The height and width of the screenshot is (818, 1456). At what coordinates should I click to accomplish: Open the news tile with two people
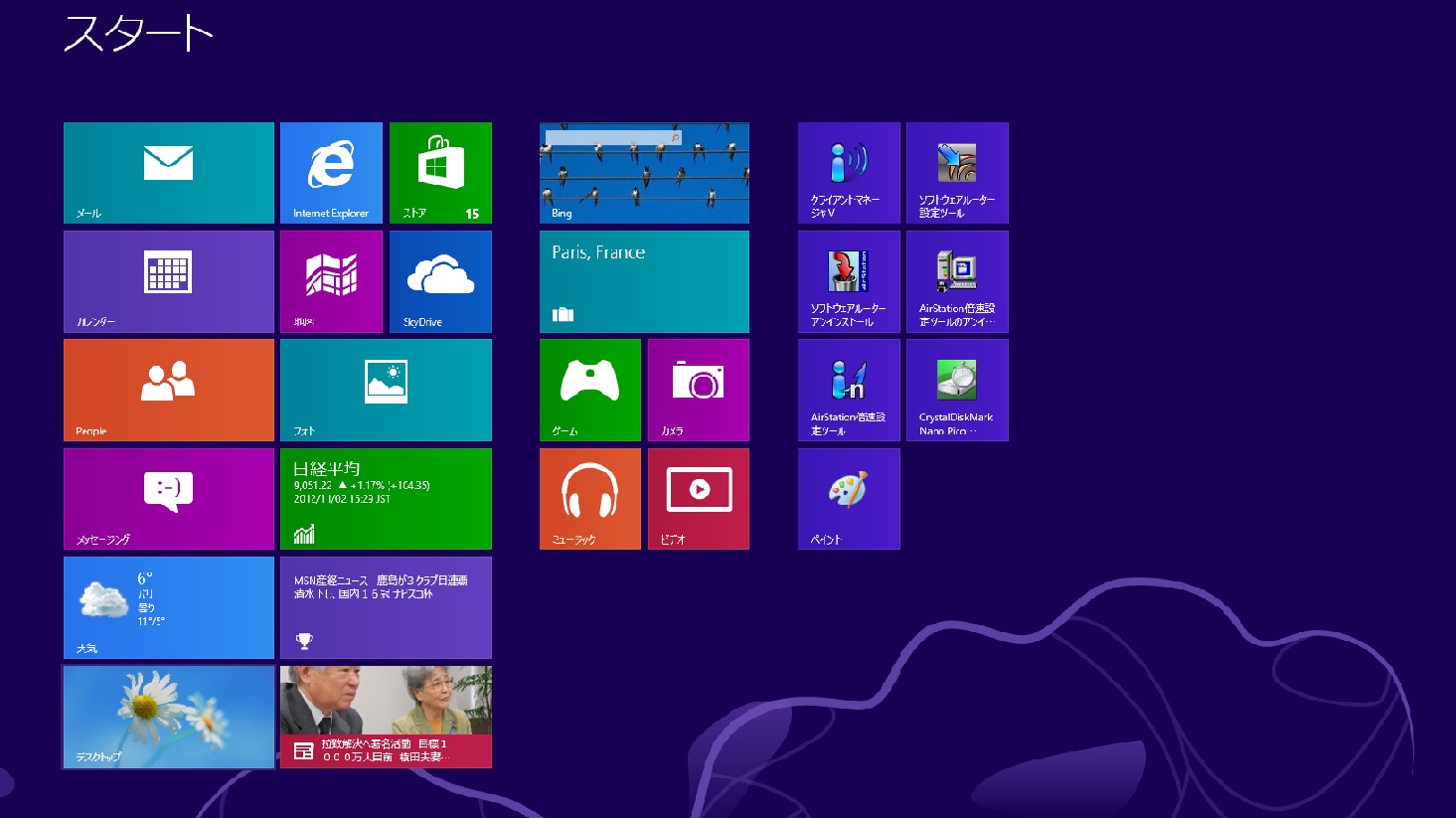(x=386, y=717)
